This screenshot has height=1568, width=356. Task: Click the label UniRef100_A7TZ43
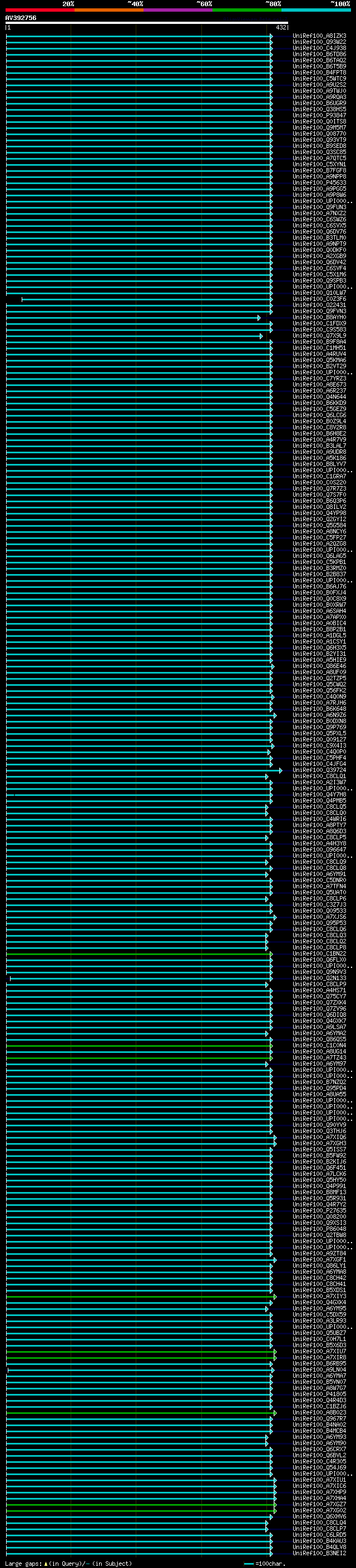(x=319, y=1057)
